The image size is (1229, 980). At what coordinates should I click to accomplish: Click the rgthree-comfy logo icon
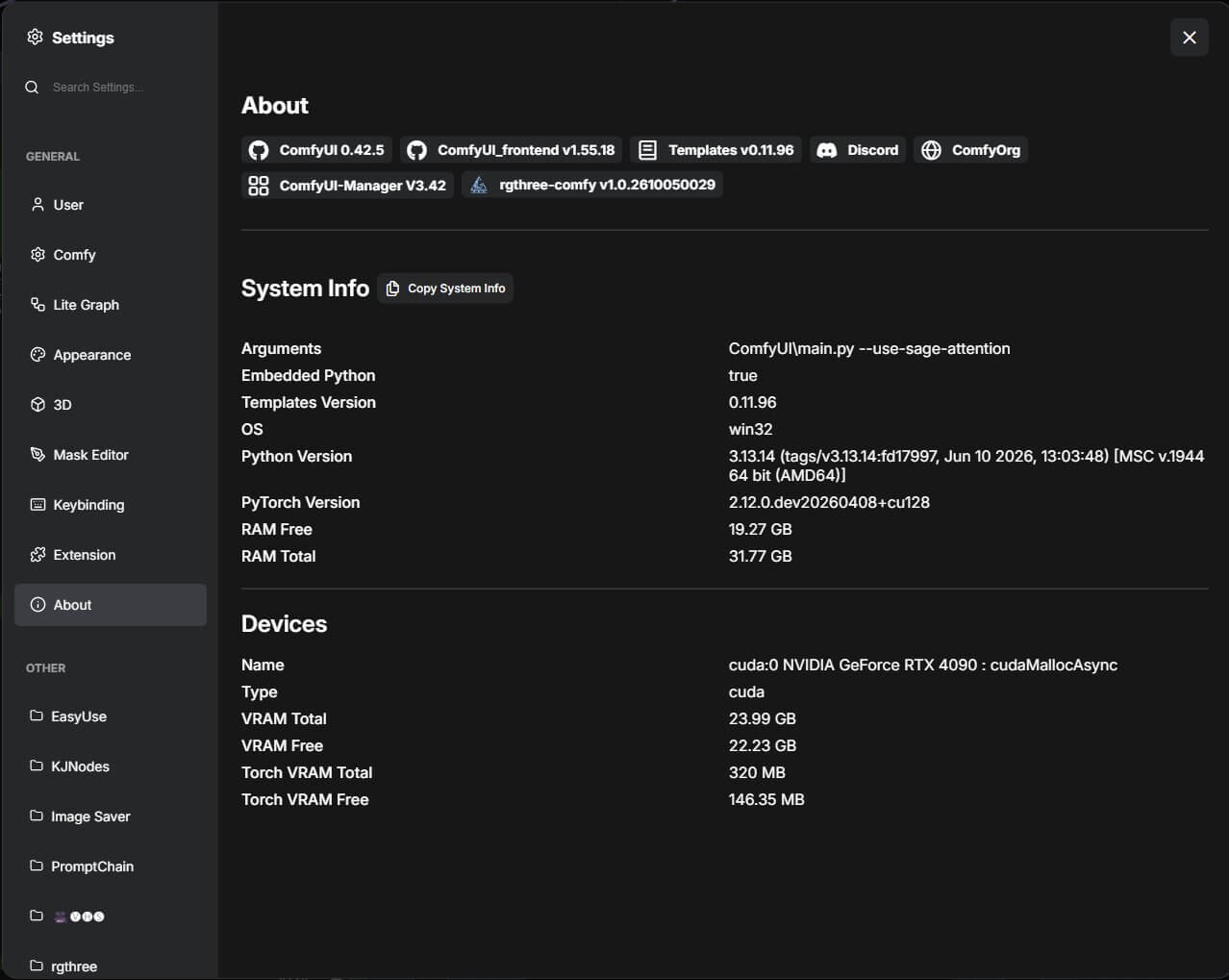point(478,185)
